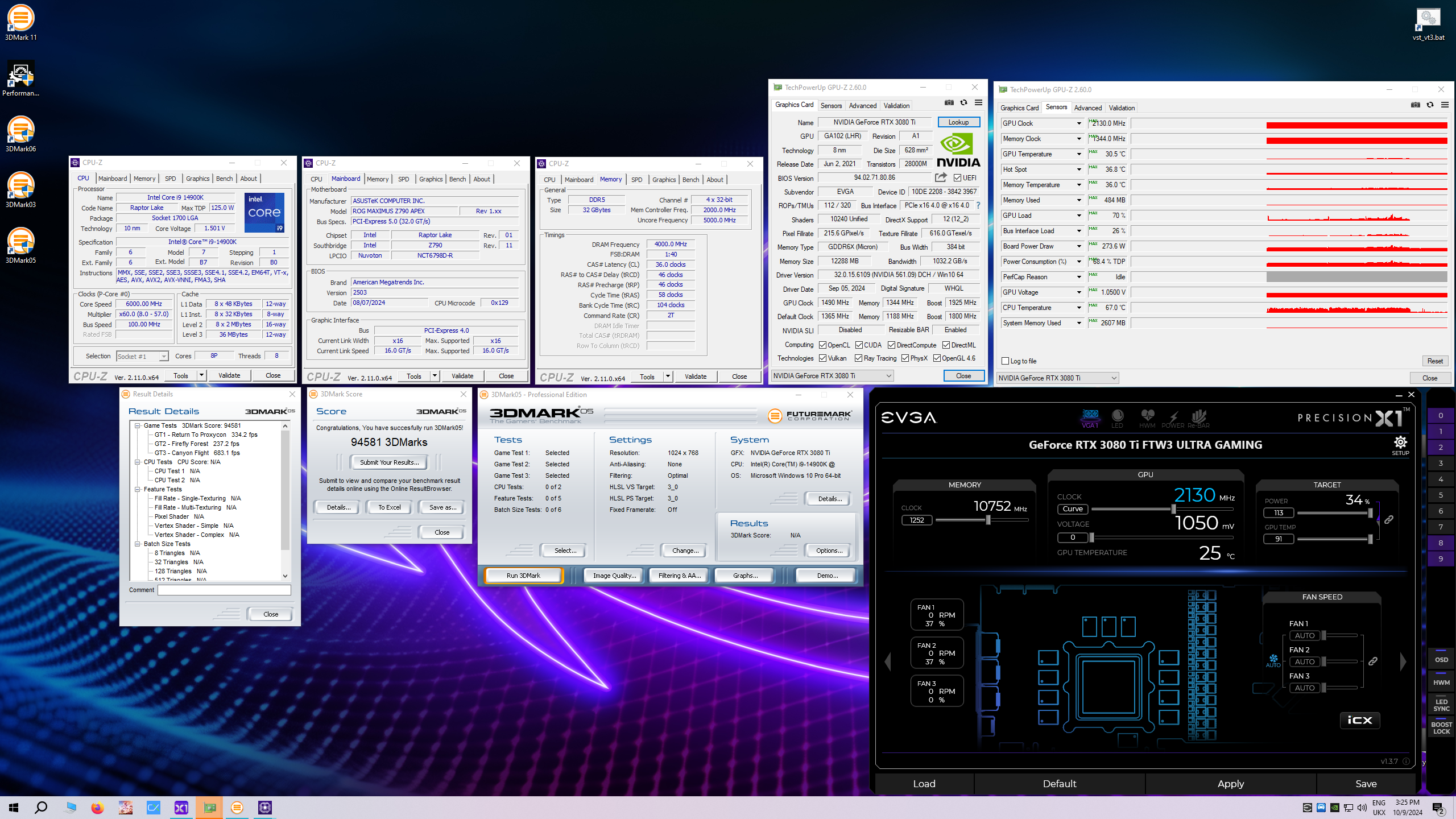Viewport: 1456px width, 819px height.
Task: Switch to the SPD tab in the CPU-Z Memory window
Action: pyautogui.click(x=636, y=180)
